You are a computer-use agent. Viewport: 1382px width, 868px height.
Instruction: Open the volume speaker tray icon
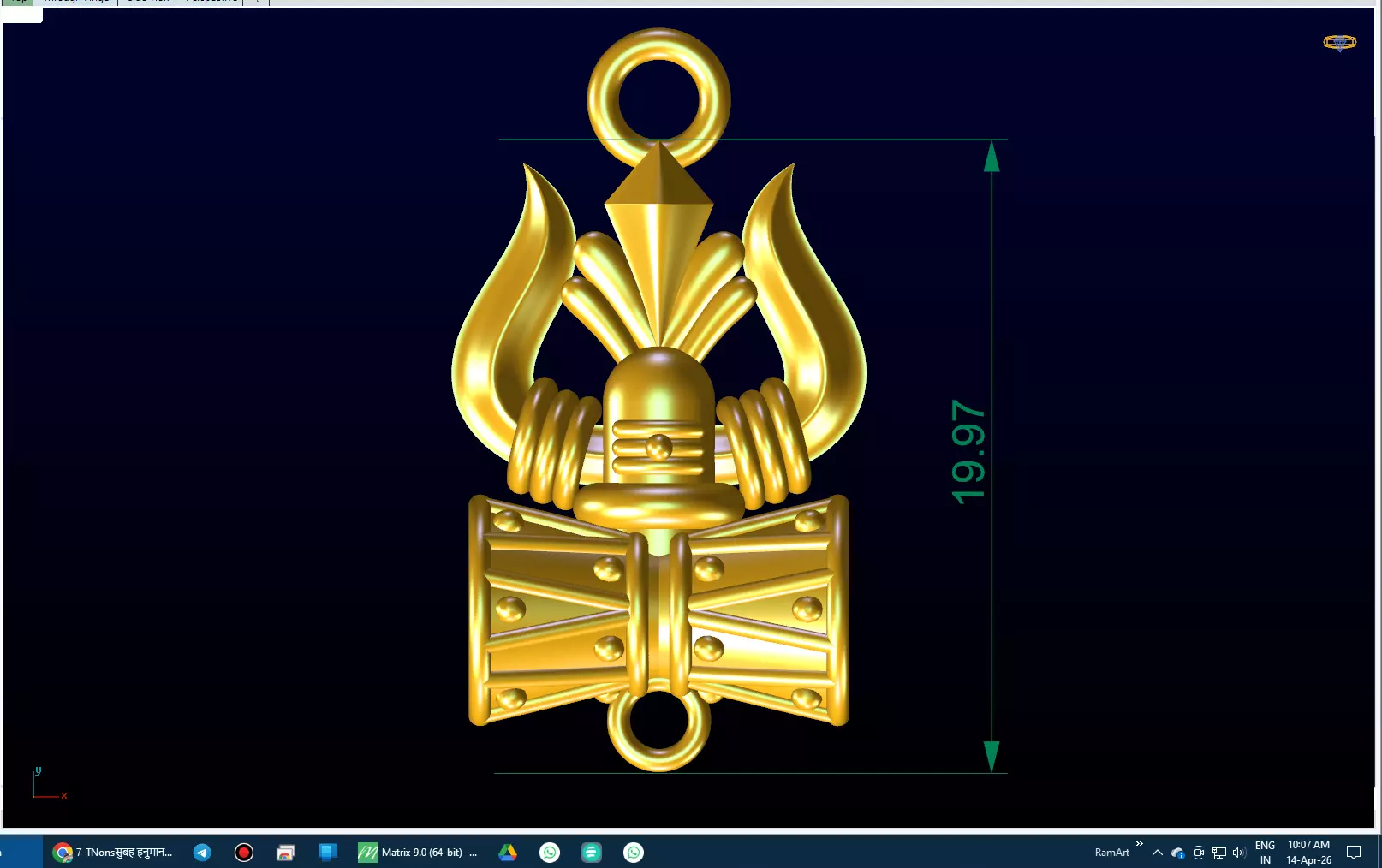point(1239,853)
